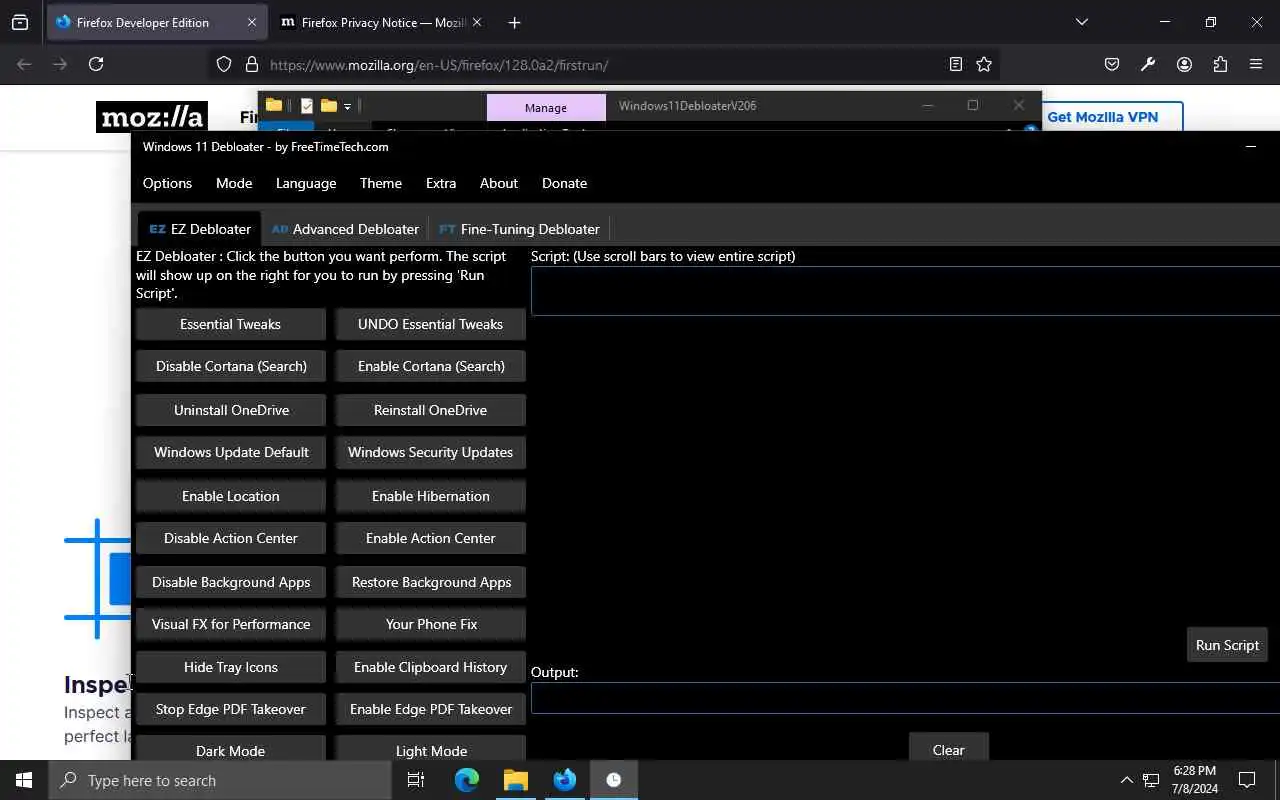Click Disable Background Apps button
Screen dimensions: 1280x800
pyautogui.click(x=231, y=582)
